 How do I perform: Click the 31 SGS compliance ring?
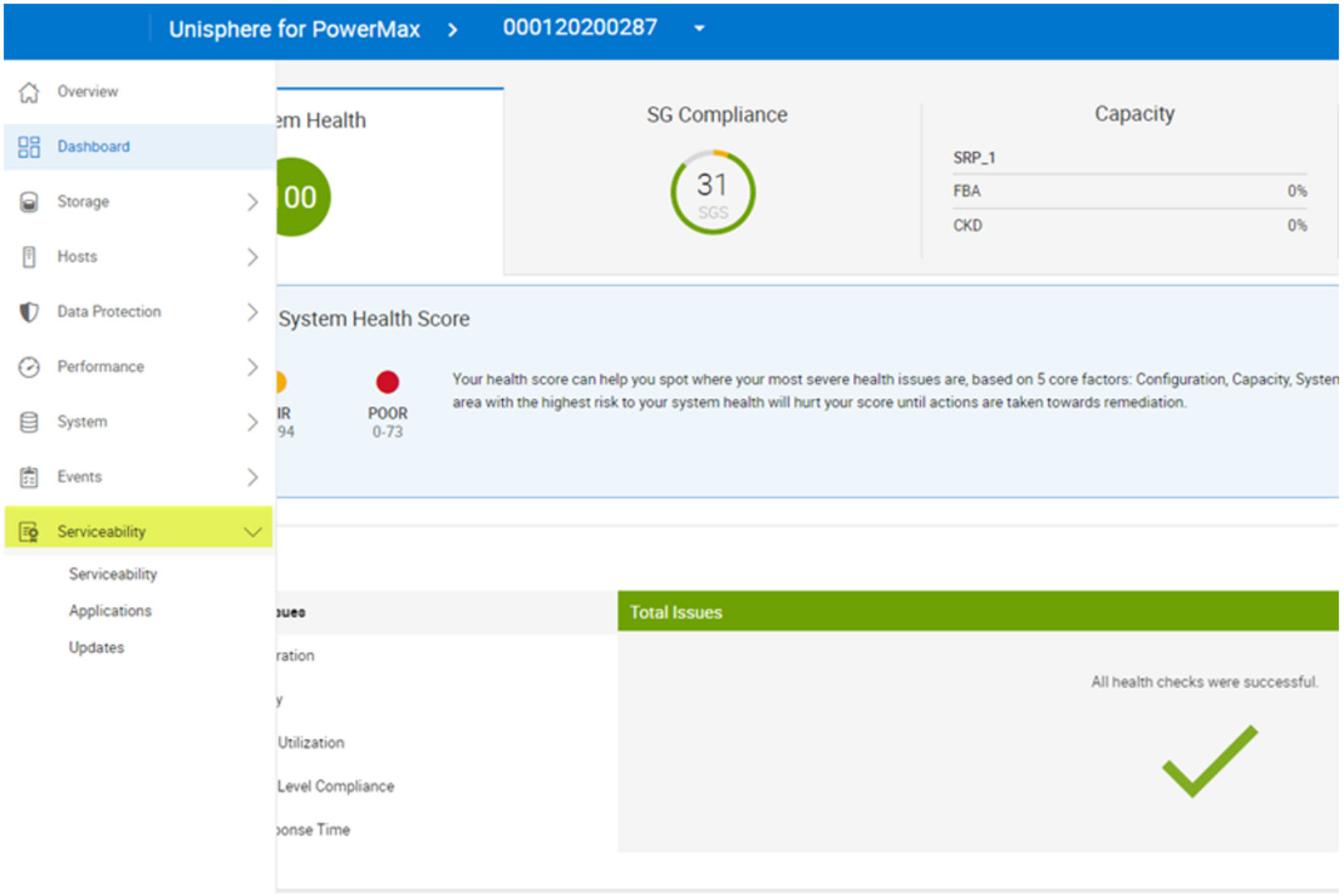(712, 192)
